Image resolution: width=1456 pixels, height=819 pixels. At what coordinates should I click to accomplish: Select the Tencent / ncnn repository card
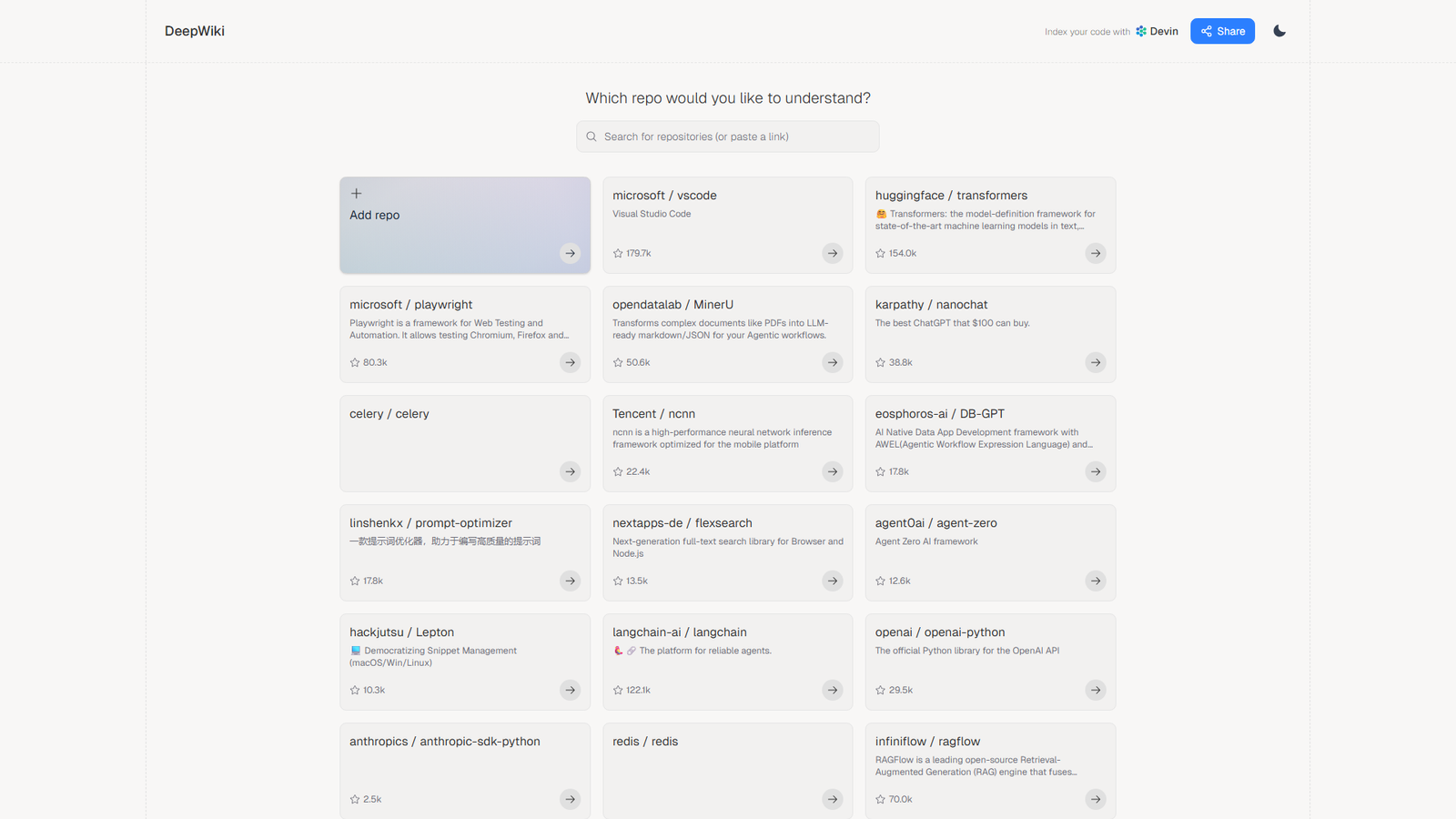tap(727, 443)
